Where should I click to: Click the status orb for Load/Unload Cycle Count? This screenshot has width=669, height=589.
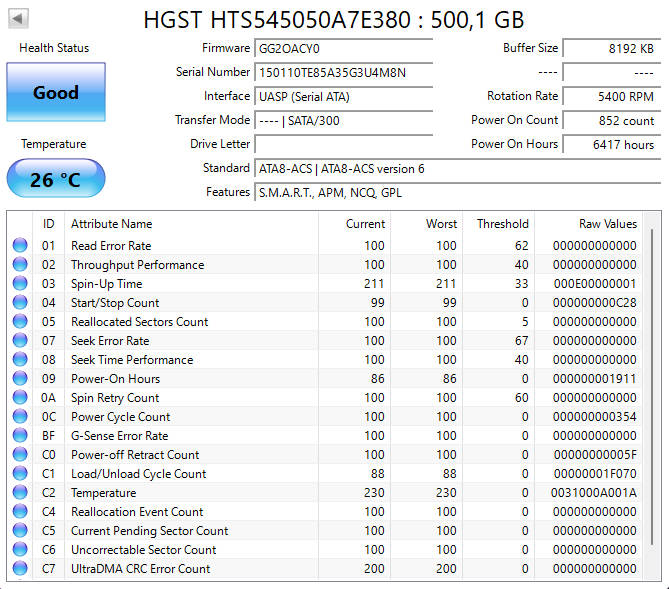(x=20, y=473)
